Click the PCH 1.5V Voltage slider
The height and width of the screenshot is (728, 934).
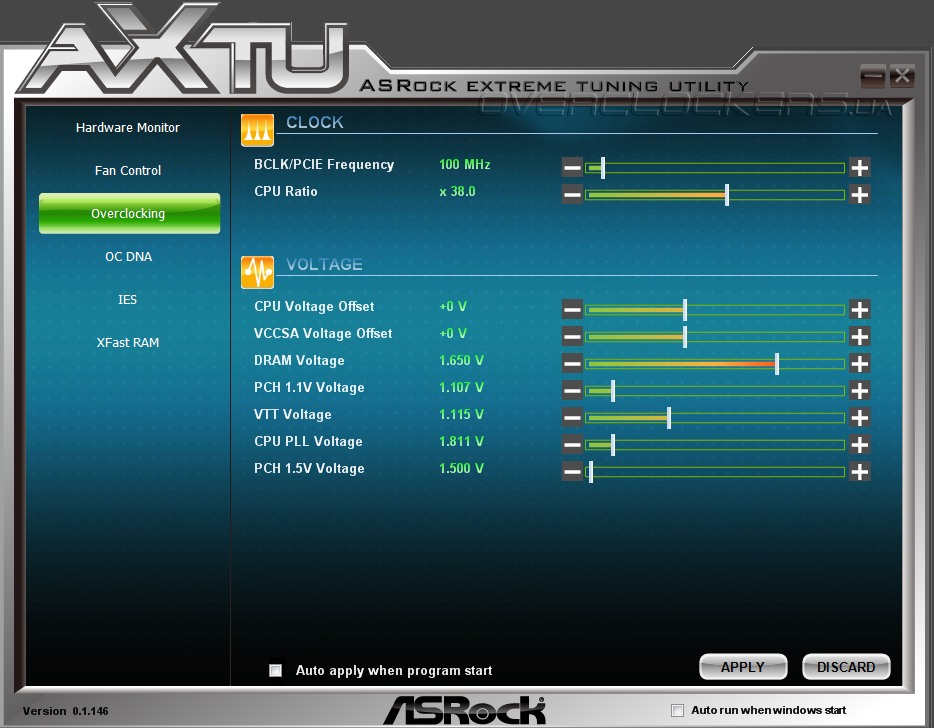click(x=715, y=472)
